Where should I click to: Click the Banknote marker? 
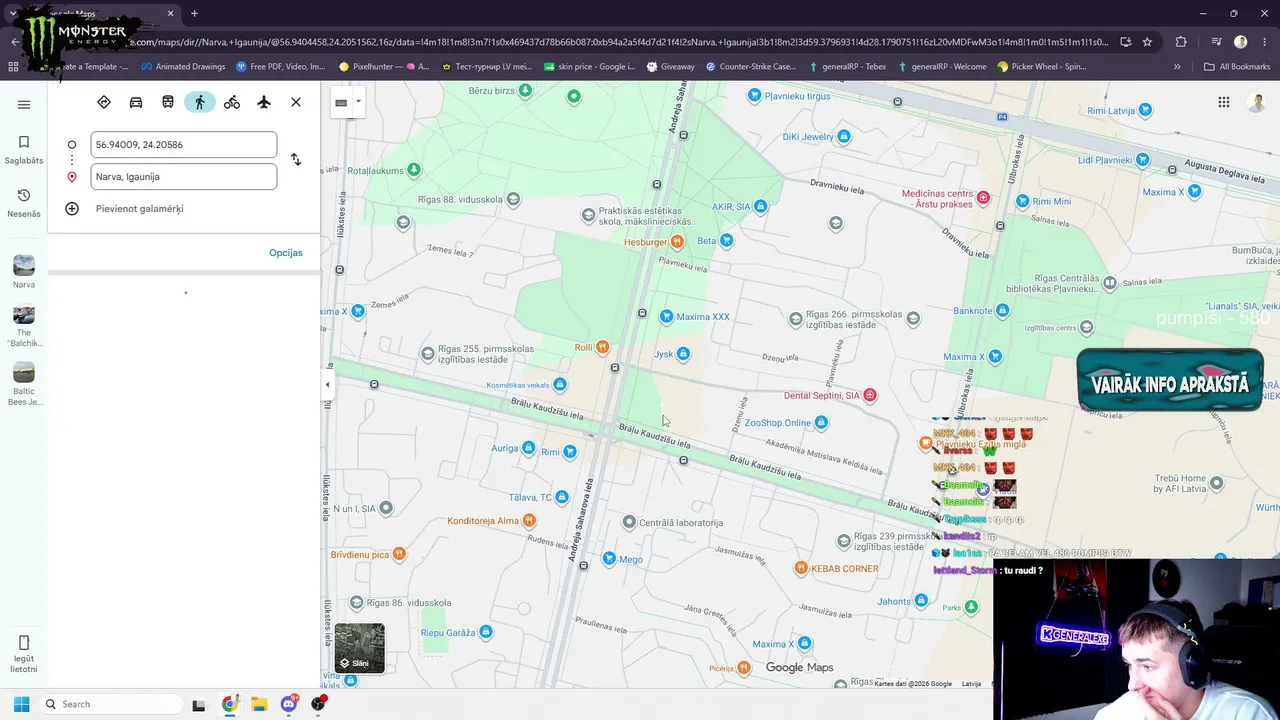pos(1003,311)
